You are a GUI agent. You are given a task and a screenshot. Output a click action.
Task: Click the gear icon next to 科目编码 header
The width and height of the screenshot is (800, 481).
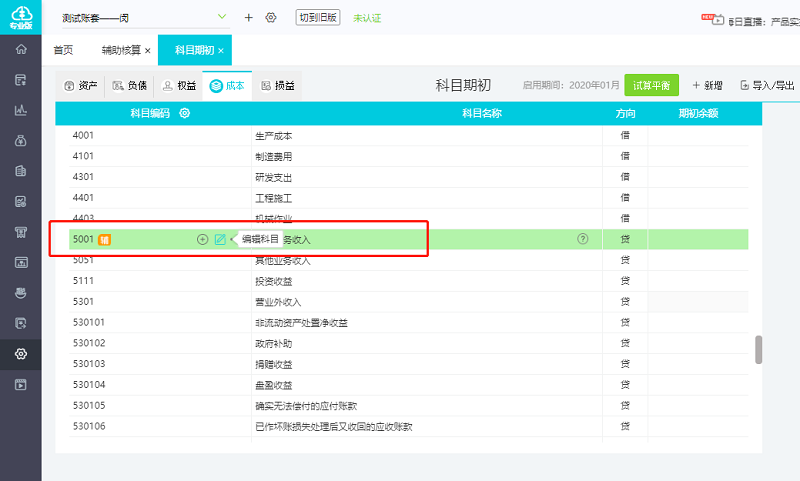point(185,113)
